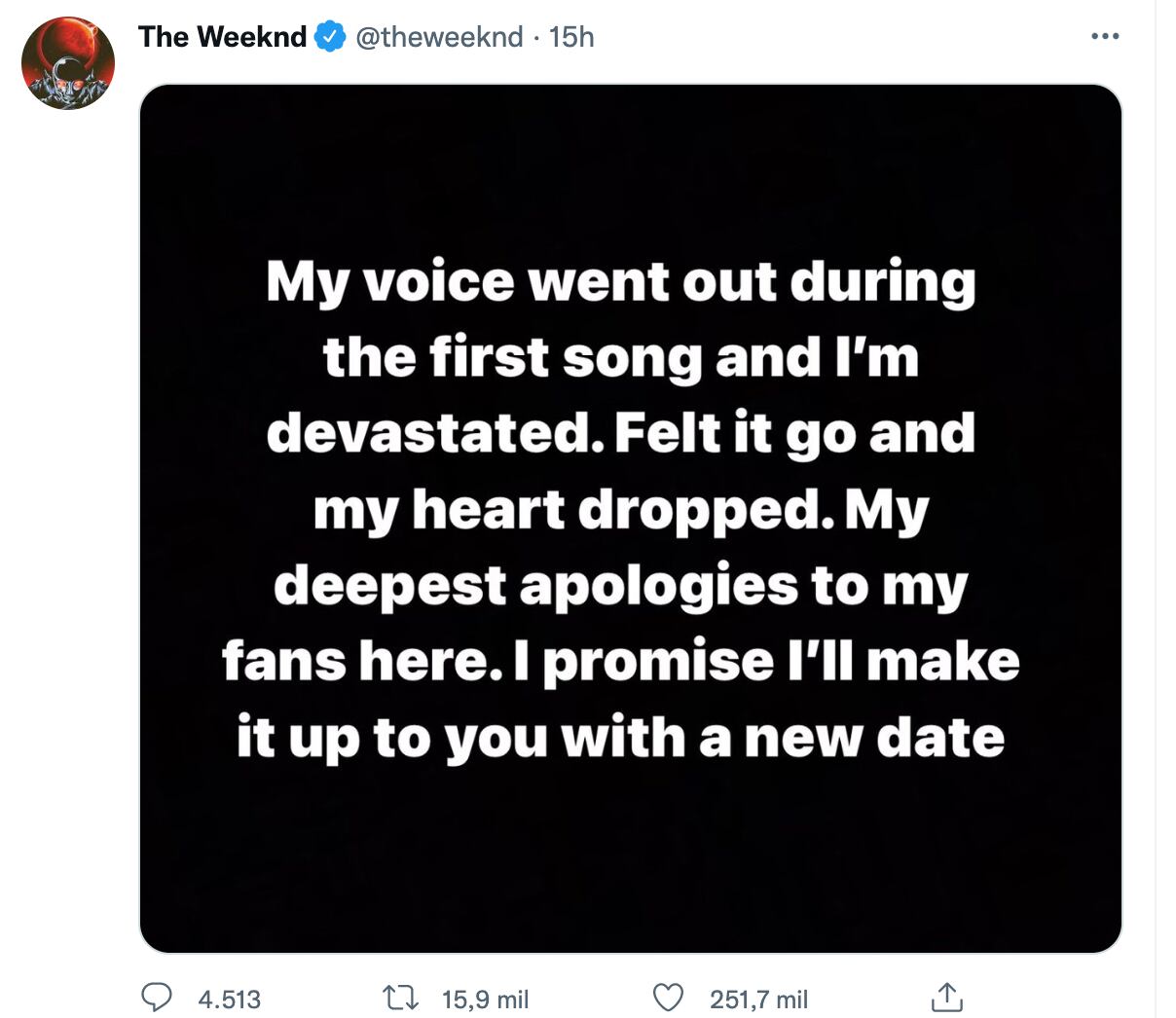Toggle the heart like icon
This screenshot has height=1018, width=1176.
(x=668, y=998)
